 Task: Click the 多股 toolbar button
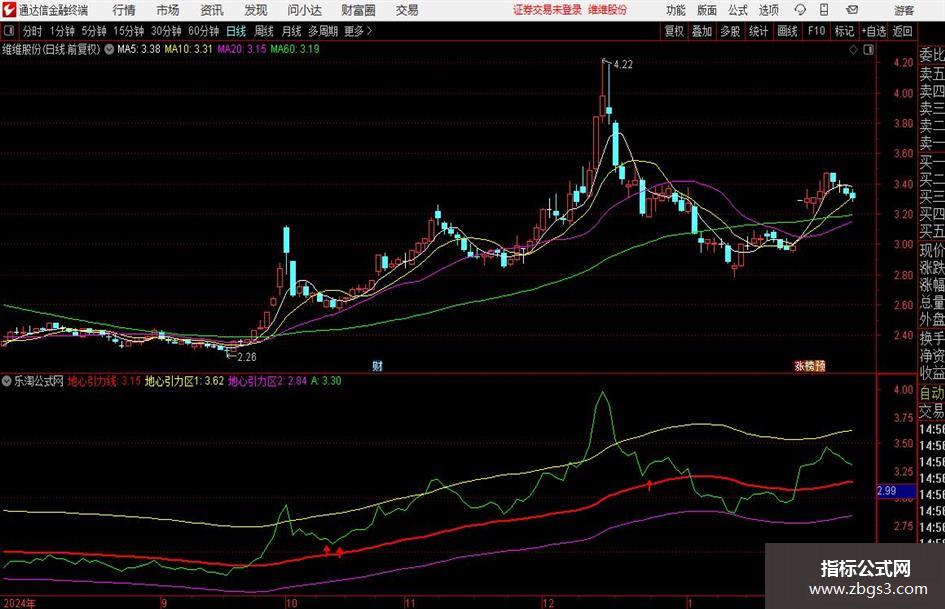(730, 31)
